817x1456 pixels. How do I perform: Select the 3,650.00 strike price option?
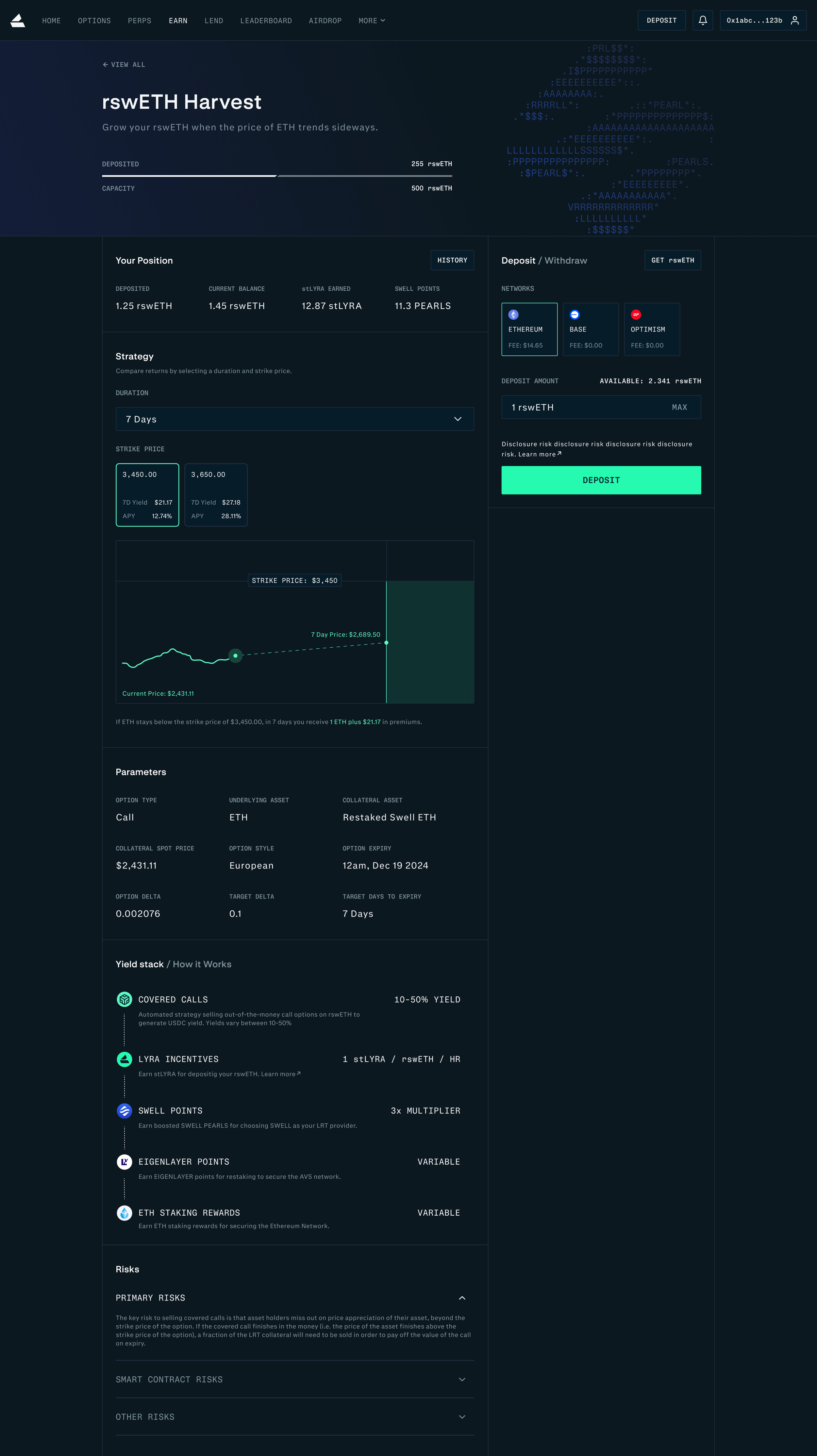coord(216,494)
